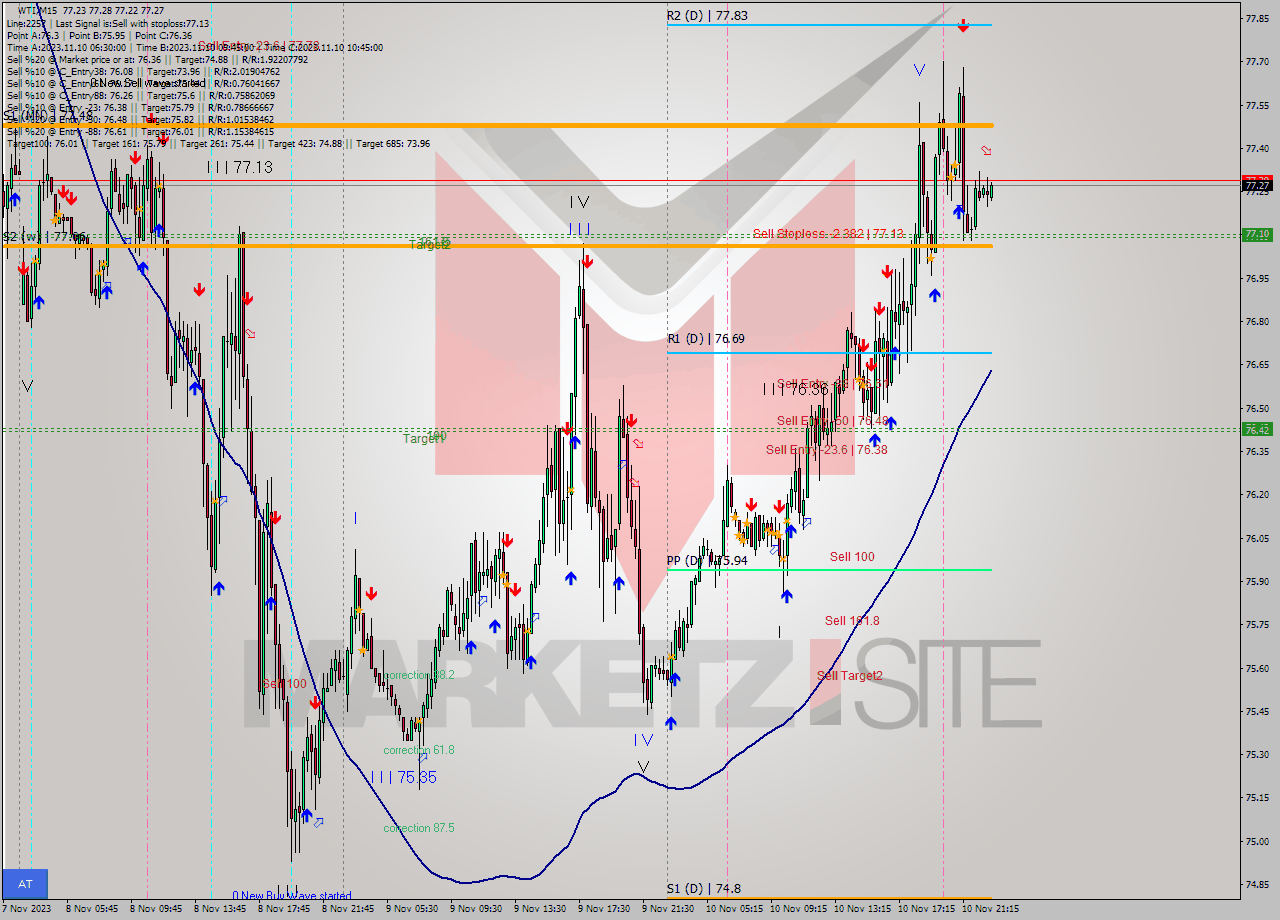Screen dimensions: 1280x920
Task: Click the correction 61.8 label
Action: (x=419, y=750)
